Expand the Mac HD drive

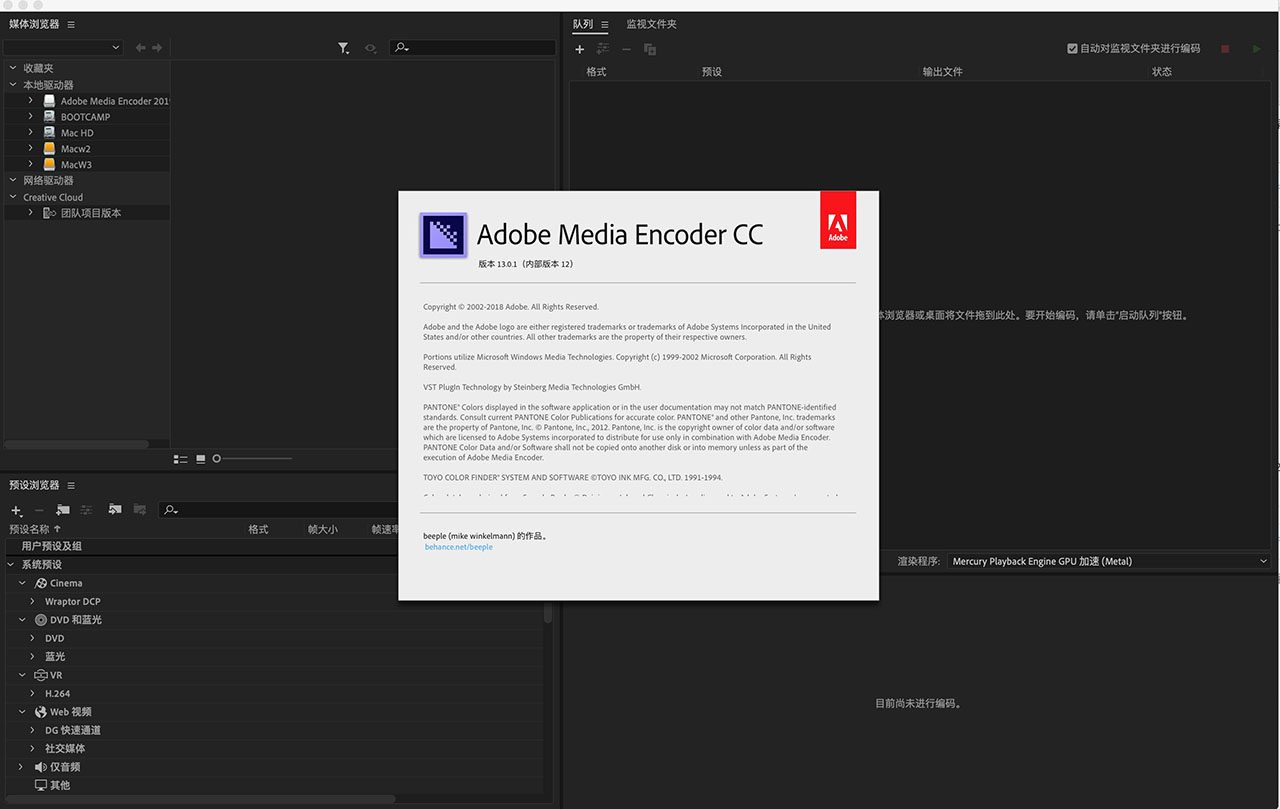pos(31,133)
